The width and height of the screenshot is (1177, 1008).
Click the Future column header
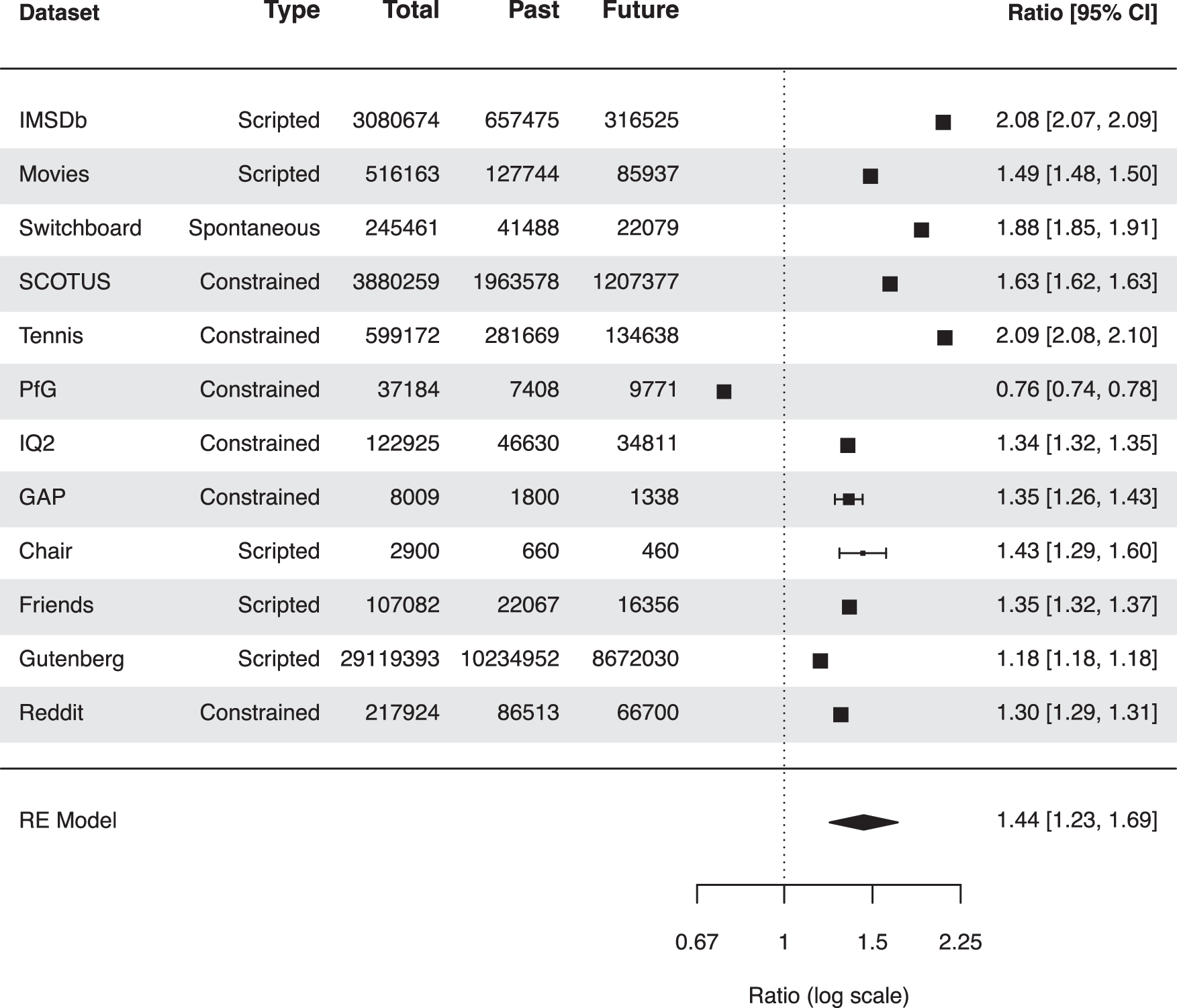pyautogui.click(x=641, y=11)
